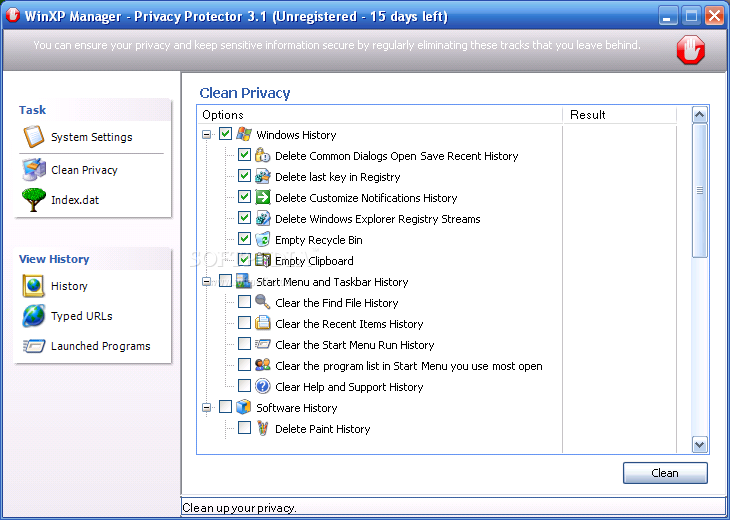730x520 pixels.
Task: View History entry in View History panel
Action: [x=69, y=286]
